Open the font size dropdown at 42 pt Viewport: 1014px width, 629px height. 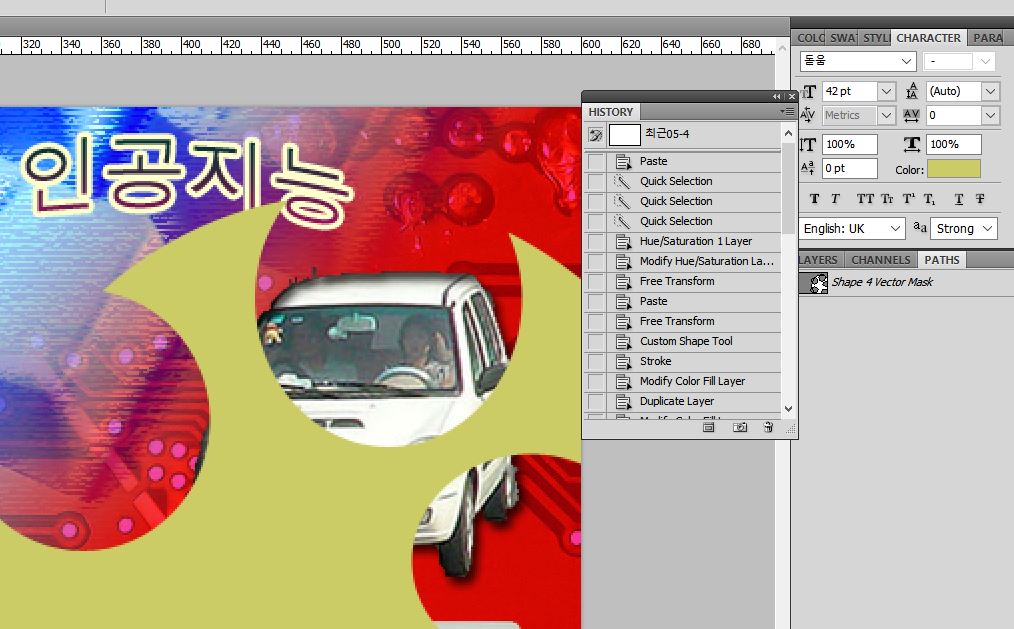coord(887,91)
